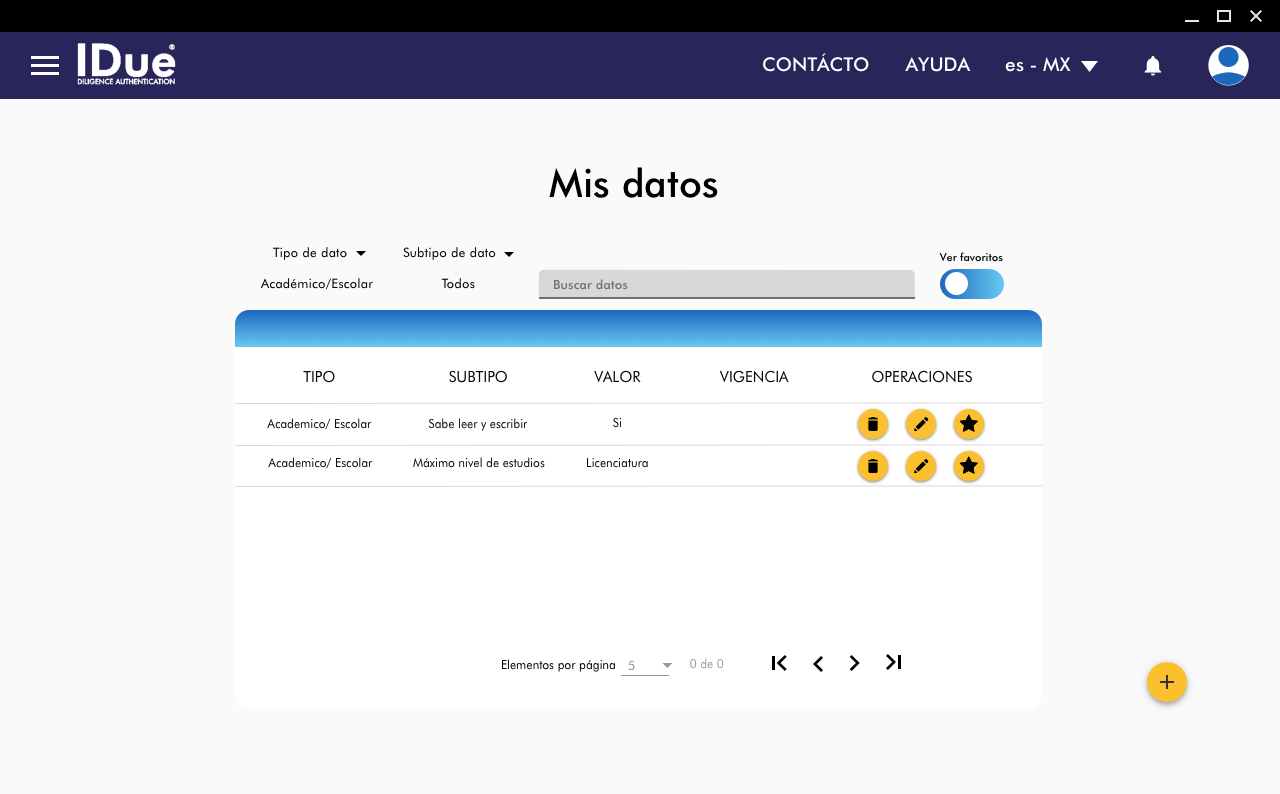1280x794 pixels.
Task: Expand the 'Subtipo de dato' dropdown
Action: (458, 253)
